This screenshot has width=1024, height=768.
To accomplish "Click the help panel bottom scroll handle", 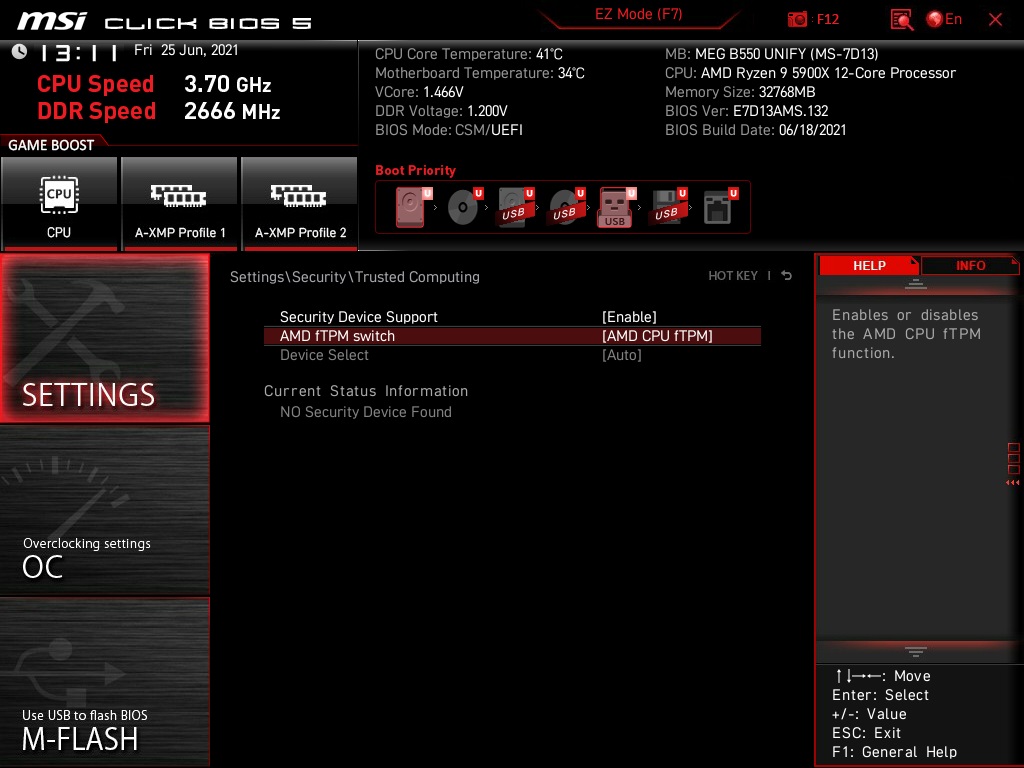I will coord(916,652).
